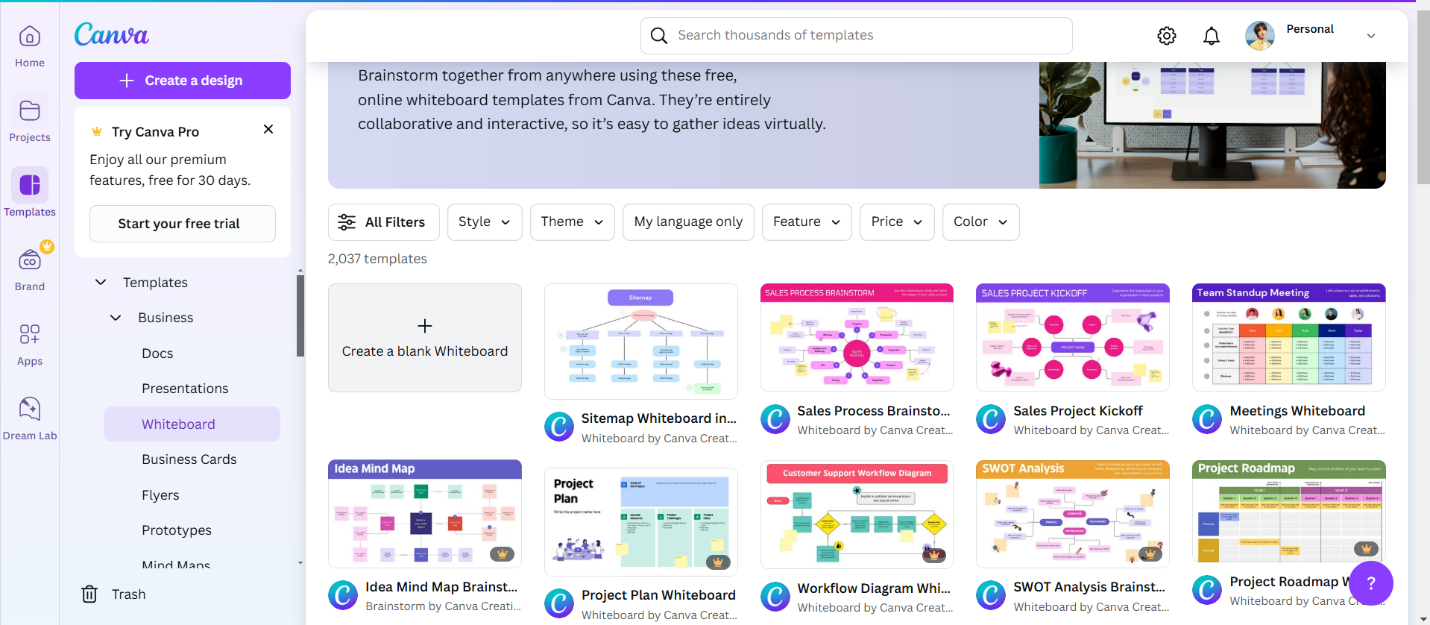The width and height of the screenshot is (1430, 625).
Task: Open the purple help question button
Action: click(x=1371, y=583)
